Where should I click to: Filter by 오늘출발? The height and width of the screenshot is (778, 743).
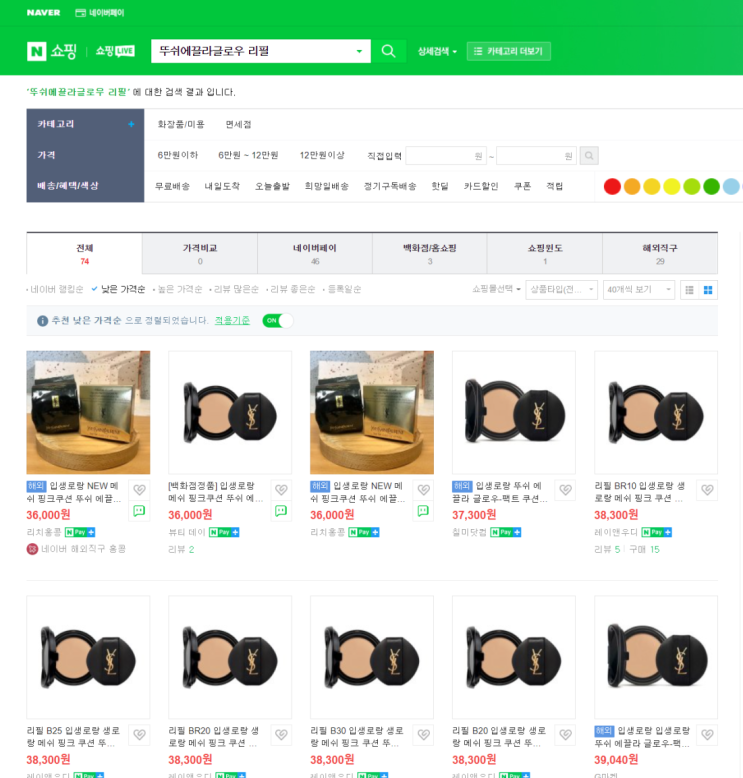(272, 186)
